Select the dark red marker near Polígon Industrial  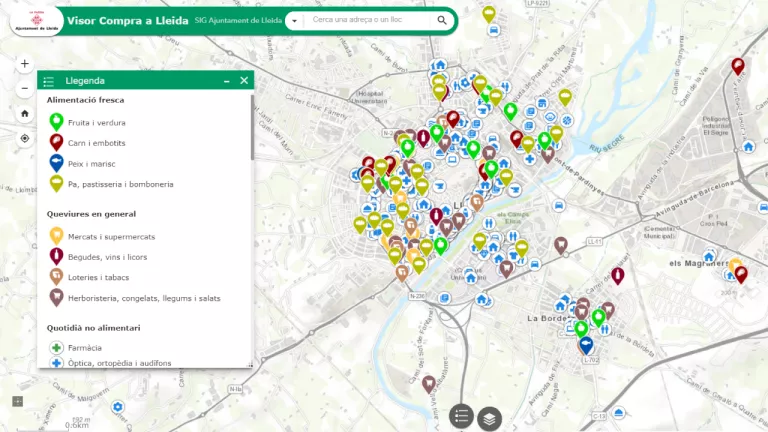click(x=738, y=66)
